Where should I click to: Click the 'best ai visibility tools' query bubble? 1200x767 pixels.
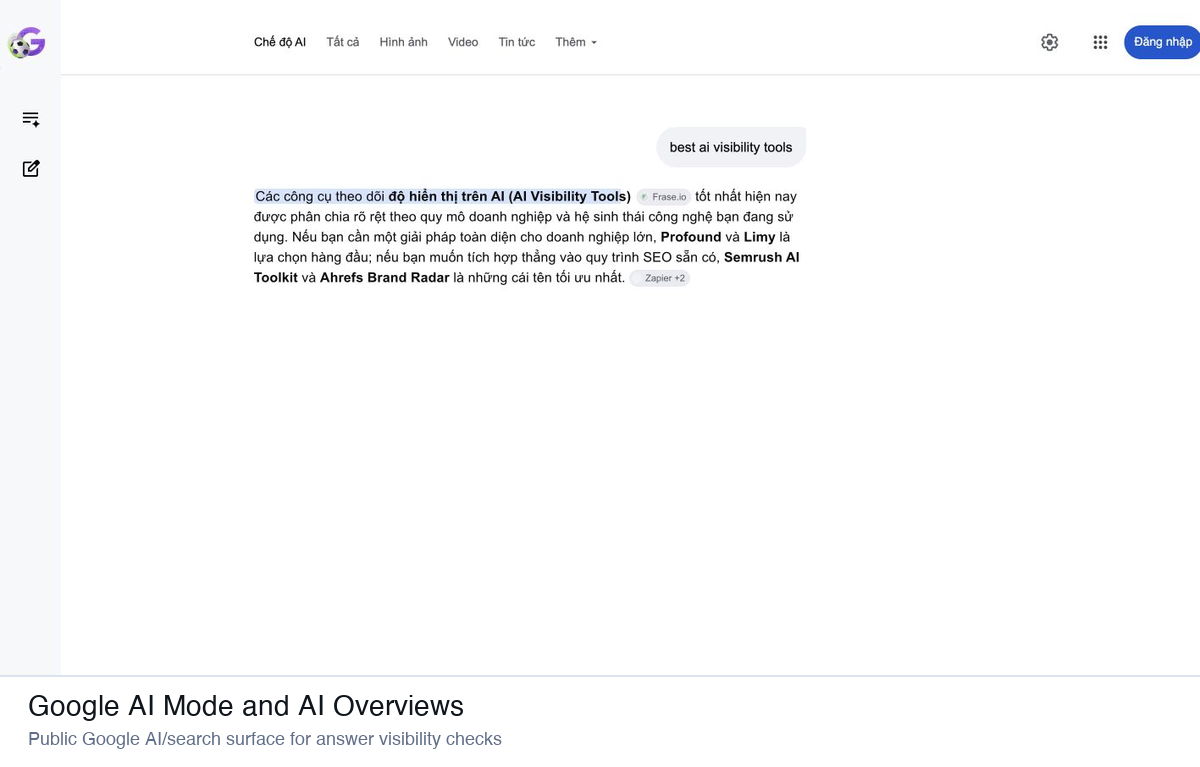point(731,147)
